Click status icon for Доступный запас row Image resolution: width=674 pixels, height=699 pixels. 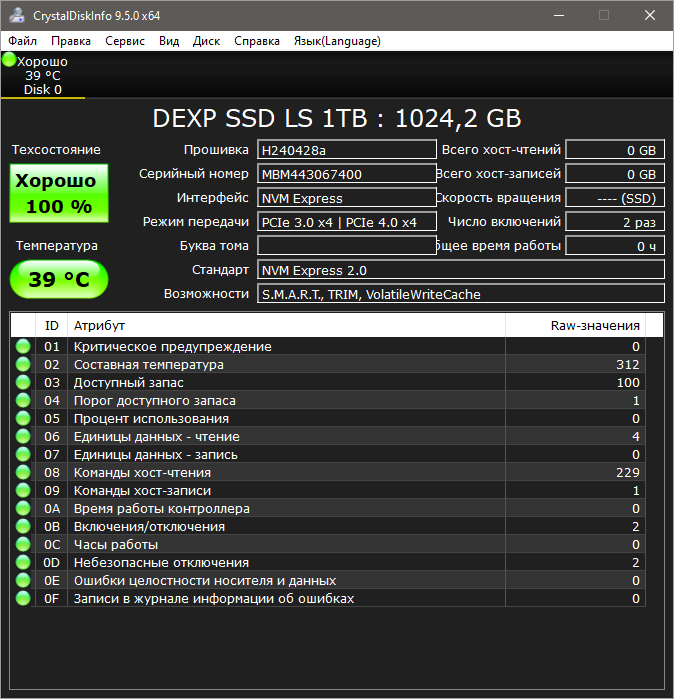(23, 383)
